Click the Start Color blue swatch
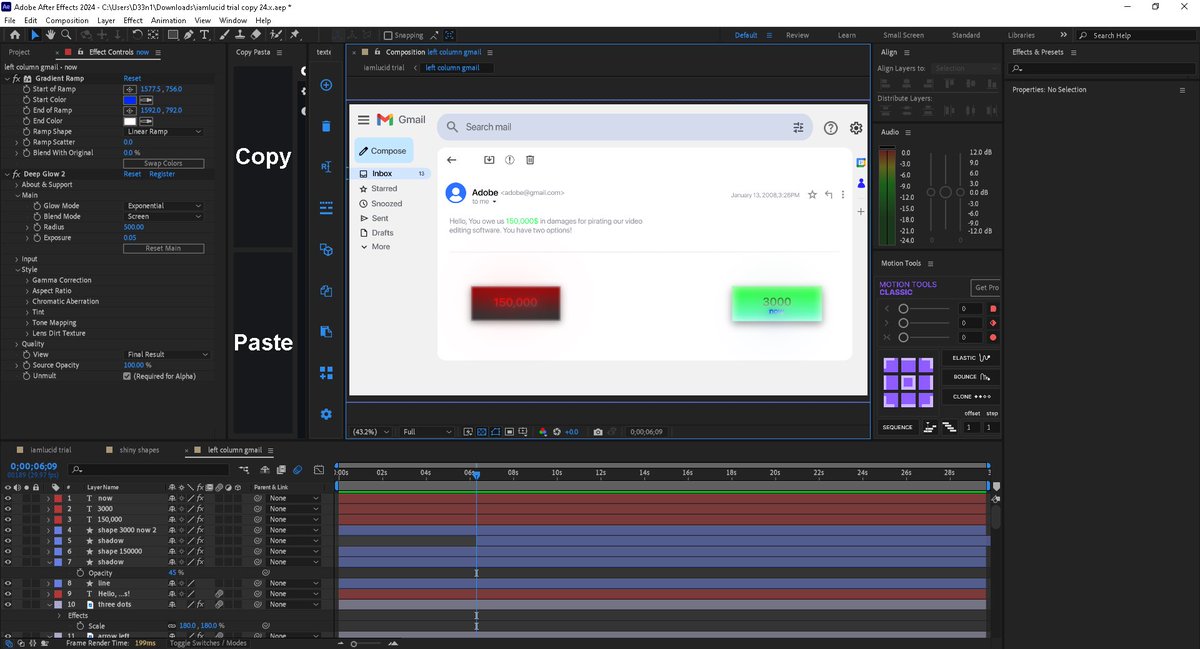 [130, 100]
